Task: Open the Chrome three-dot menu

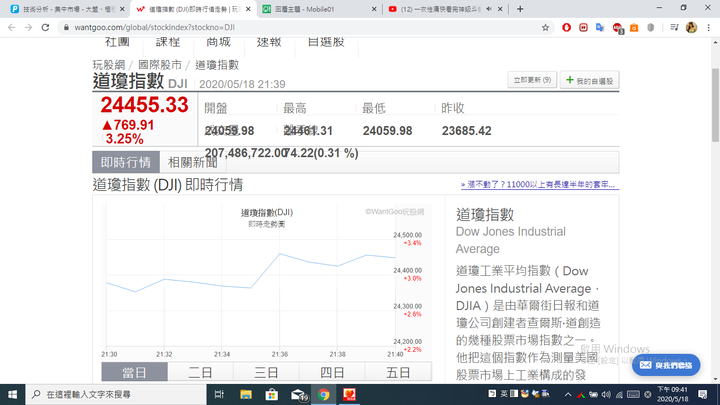Action: pyautogui.click(x=709, y=28)
